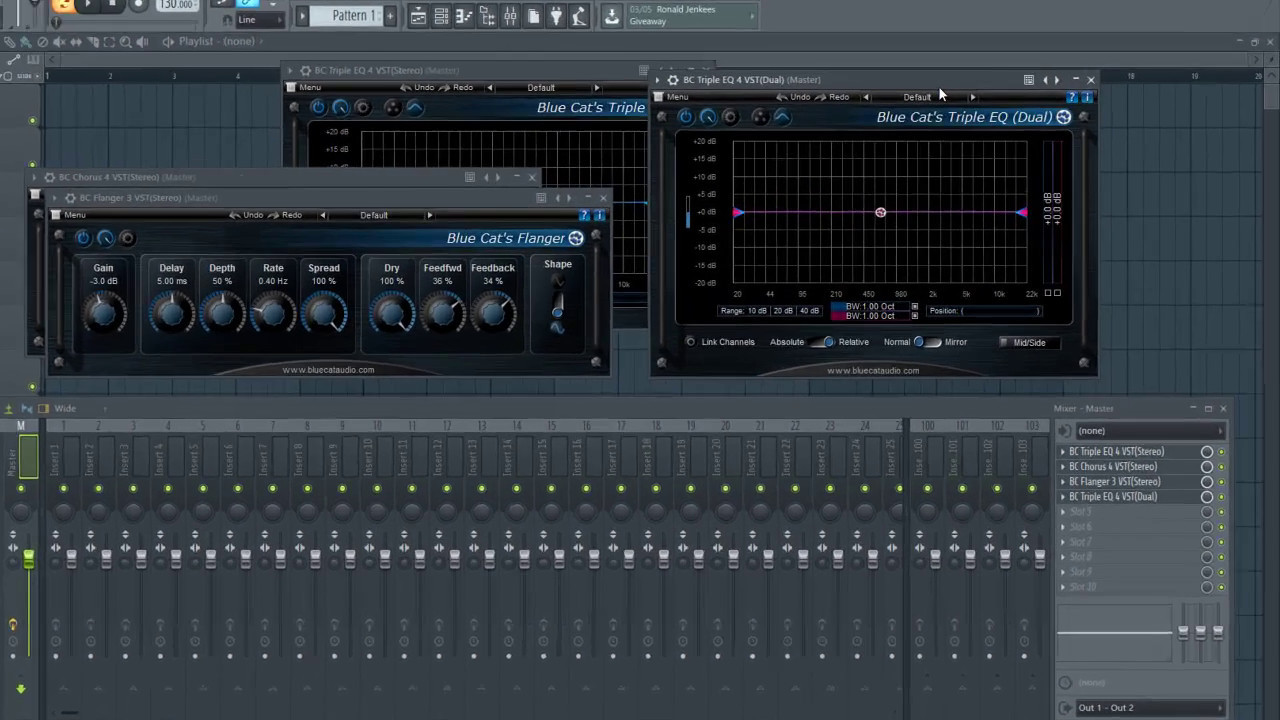Click the third round icon in Flanger header

127,238
